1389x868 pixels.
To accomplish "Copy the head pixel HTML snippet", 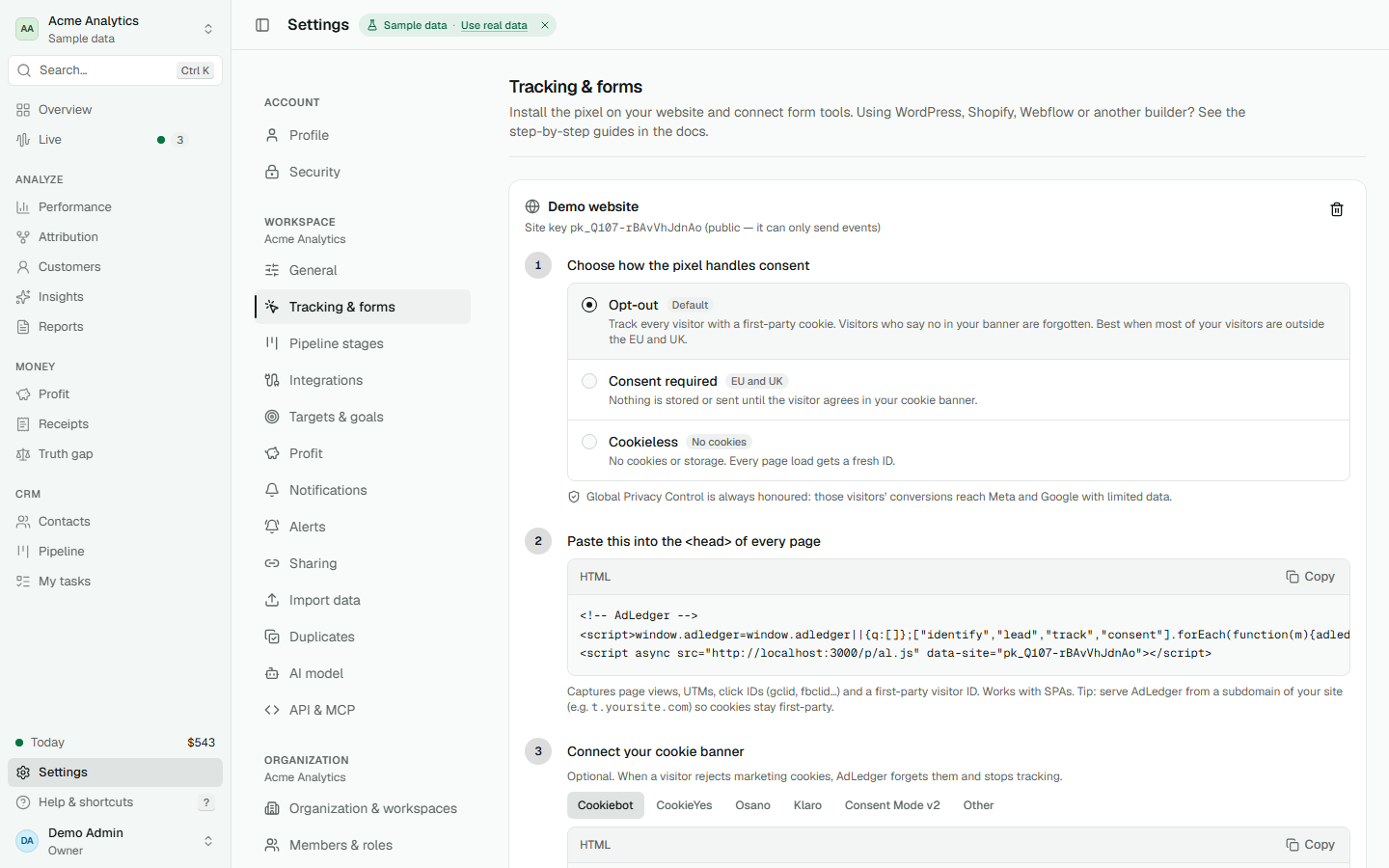I will click(x=1310, y=577).
